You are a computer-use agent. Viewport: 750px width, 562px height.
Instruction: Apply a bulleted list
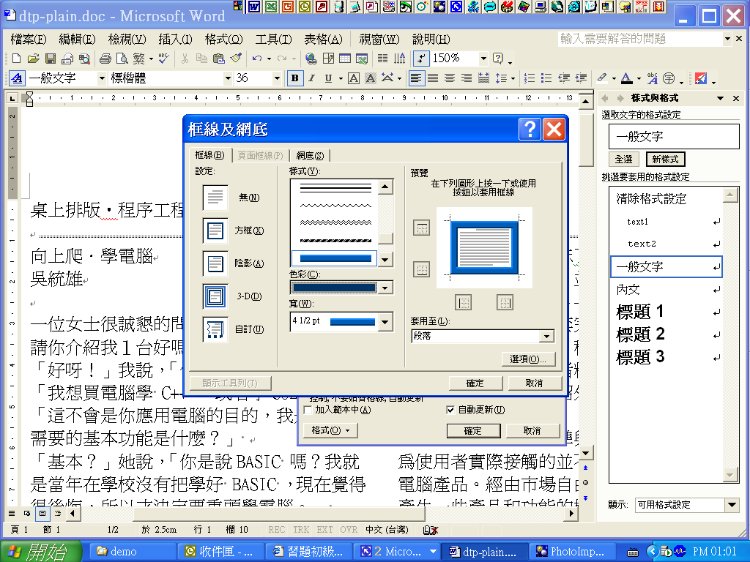point(546,78)
